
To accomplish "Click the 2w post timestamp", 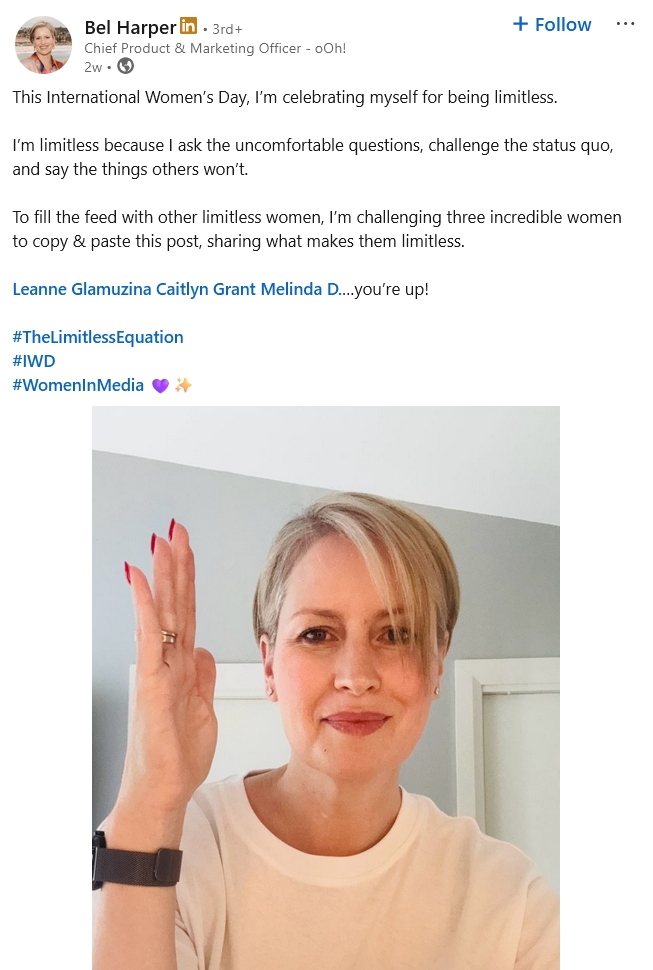I will pos(93,67).
